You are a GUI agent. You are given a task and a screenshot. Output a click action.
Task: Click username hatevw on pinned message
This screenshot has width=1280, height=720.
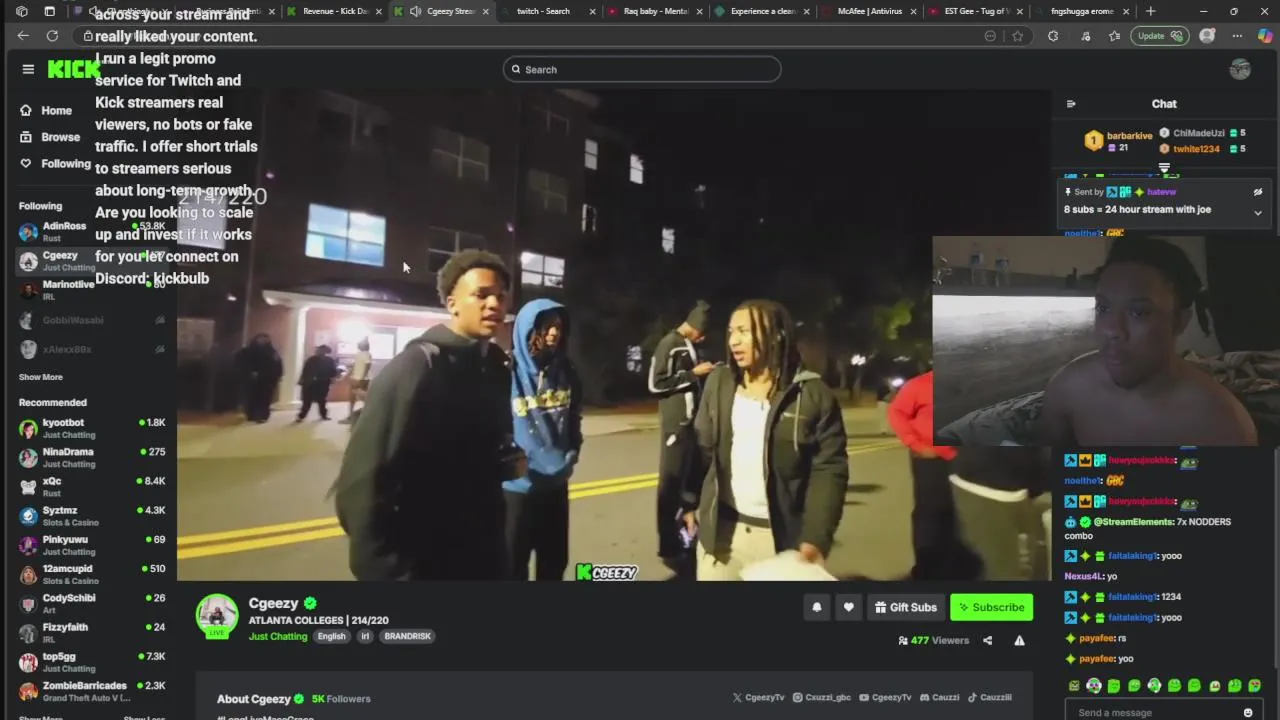point(1161,192)
